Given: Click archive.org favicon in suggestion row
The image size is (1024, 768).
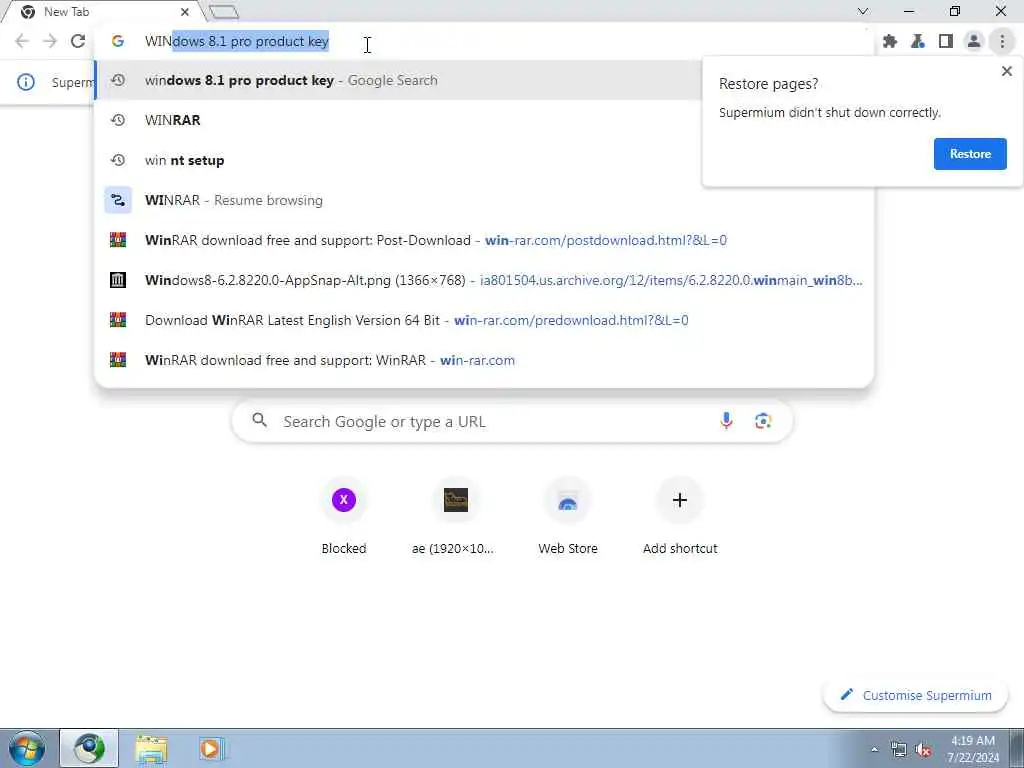Looking at the screenshot, I should click(x=118, y=280).
